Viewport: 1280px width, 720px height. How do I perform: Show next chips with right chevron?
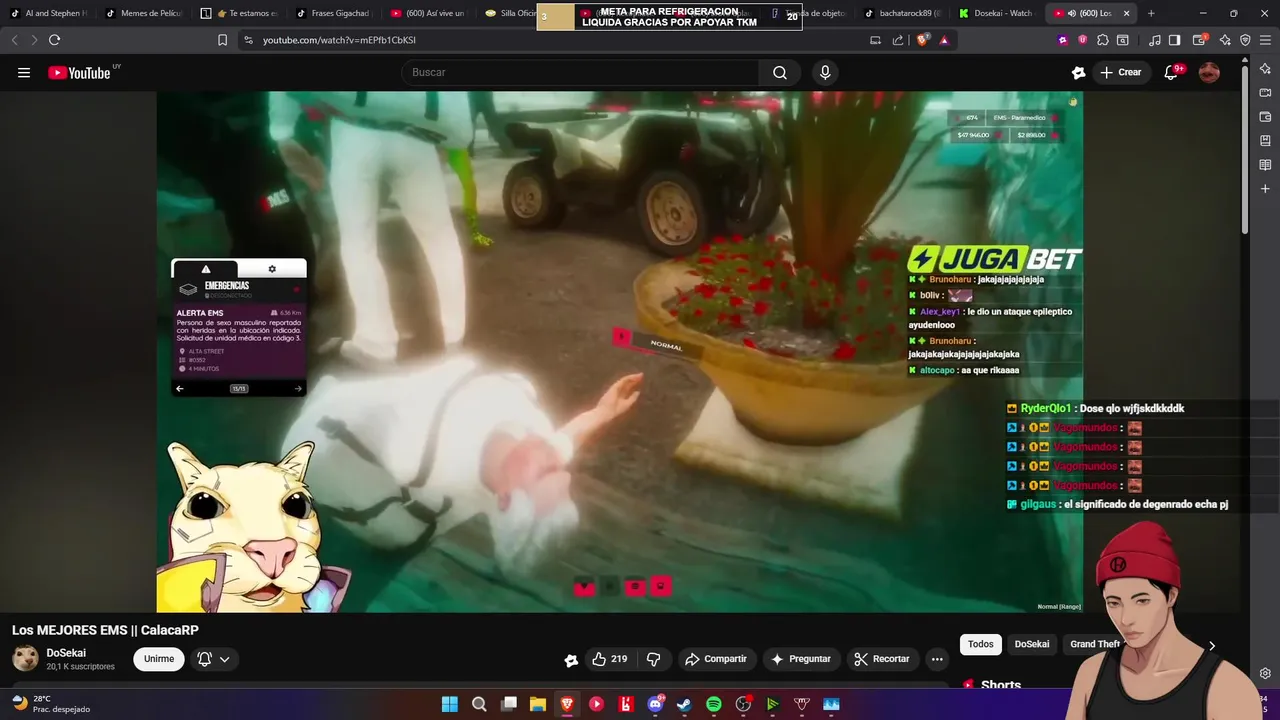pos(1211,646)
